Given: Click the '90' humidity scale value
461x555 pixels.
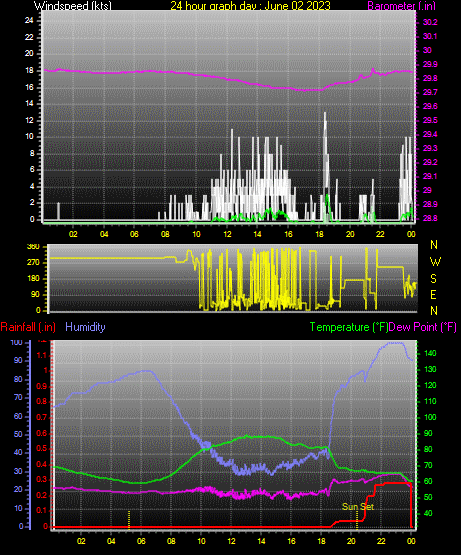Looking at the screenshot, I should click(18, 360).
